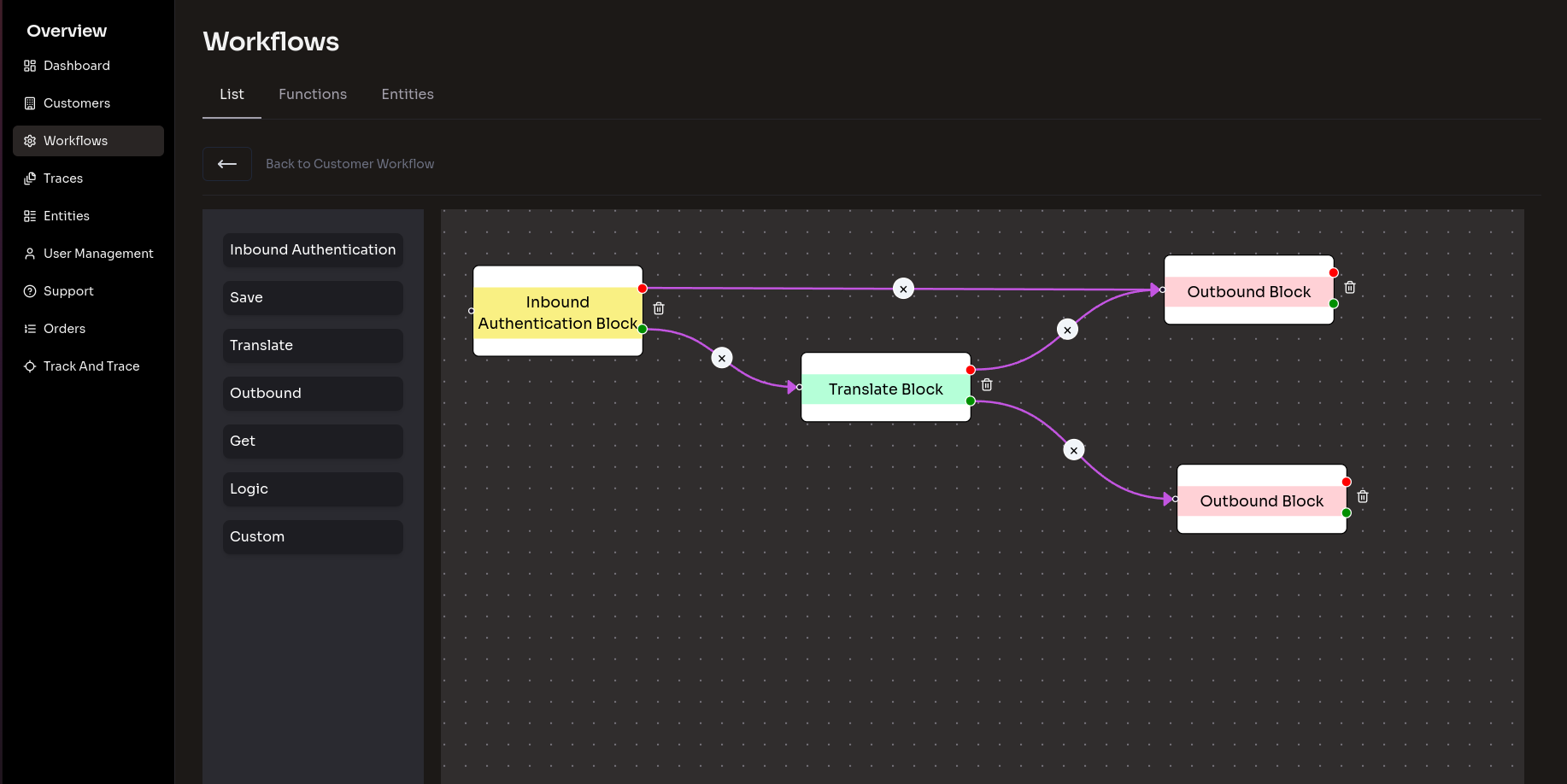Select the Outbound palette block
The image size is (1567, 784).
tap(313, 394)
